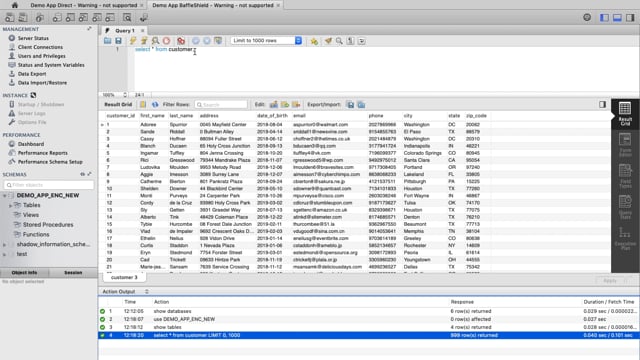Image resolution: width=640 pixels, height=360 pixels.
Task: Refresh schemas list icon
Action: click(82, 174)
